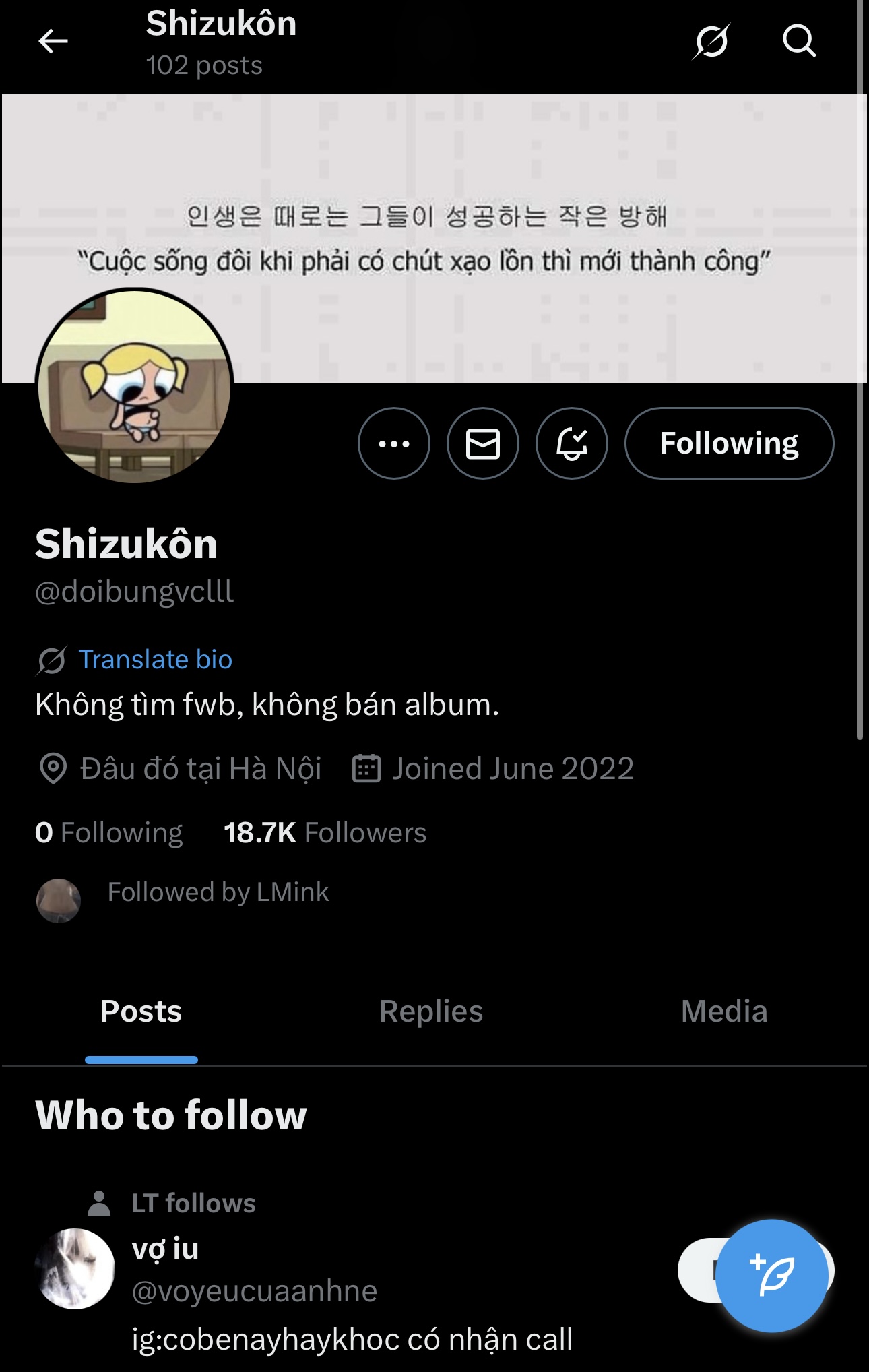Screen dimensions: 869x1372
Task: Open the 0 Following list
Action: 109,833
